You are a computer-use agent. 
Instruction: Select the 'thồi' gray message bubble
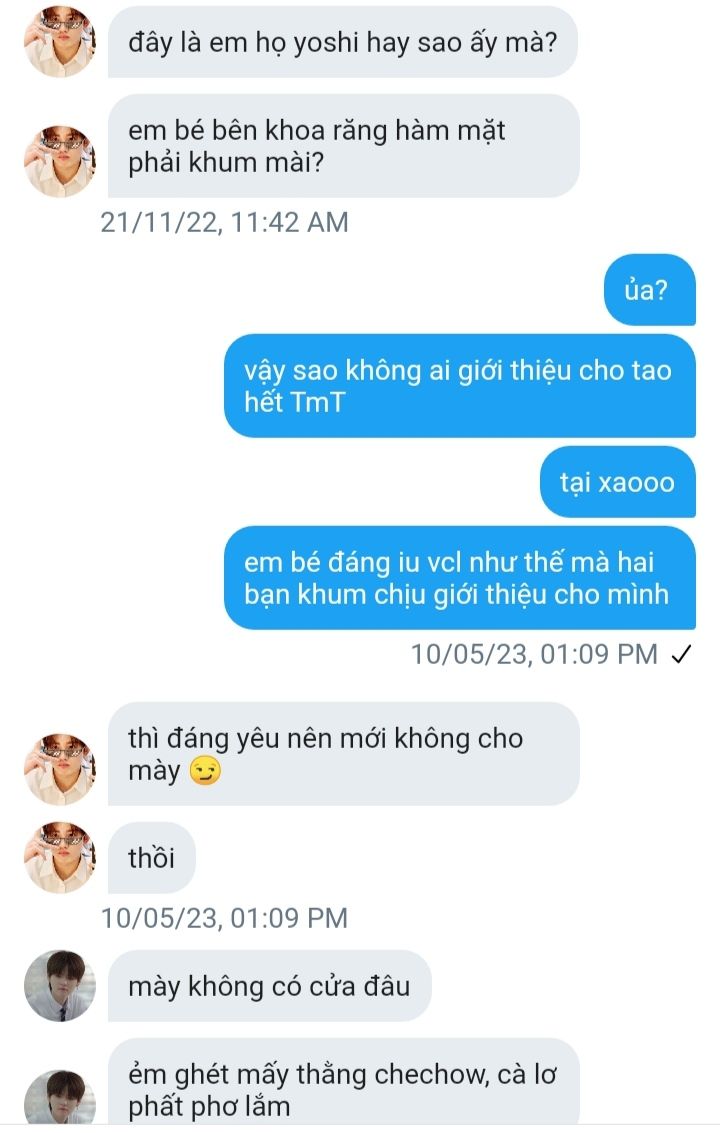click(x=152, y=858)
